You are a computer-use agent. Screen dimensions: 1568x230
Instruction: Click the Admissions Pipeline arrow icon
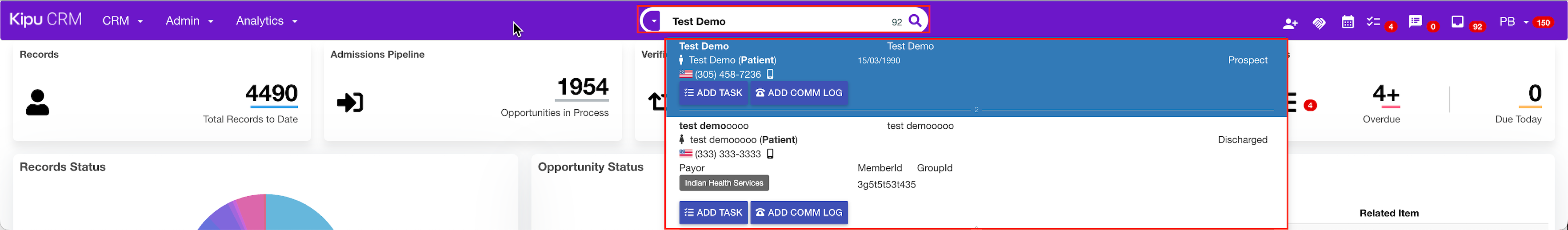click(350, 102)
